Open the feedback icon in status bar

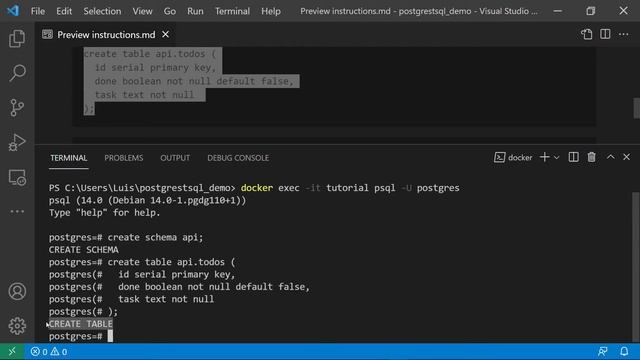tap(602, 351)
